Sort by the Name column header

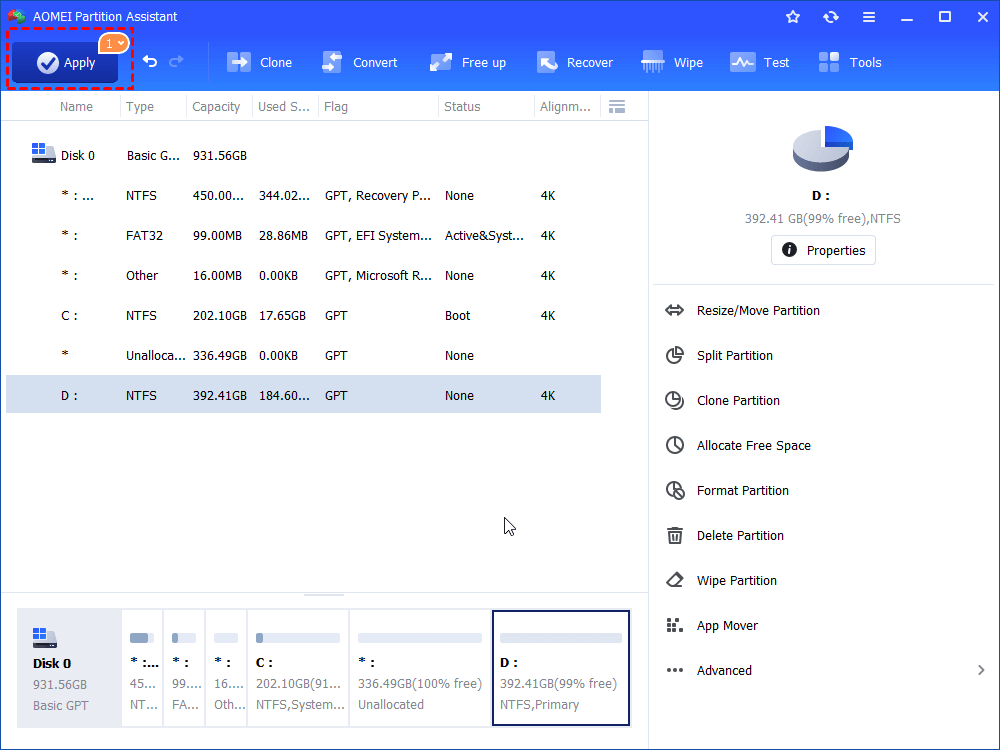pyautogui.click(x=76, y=107)
